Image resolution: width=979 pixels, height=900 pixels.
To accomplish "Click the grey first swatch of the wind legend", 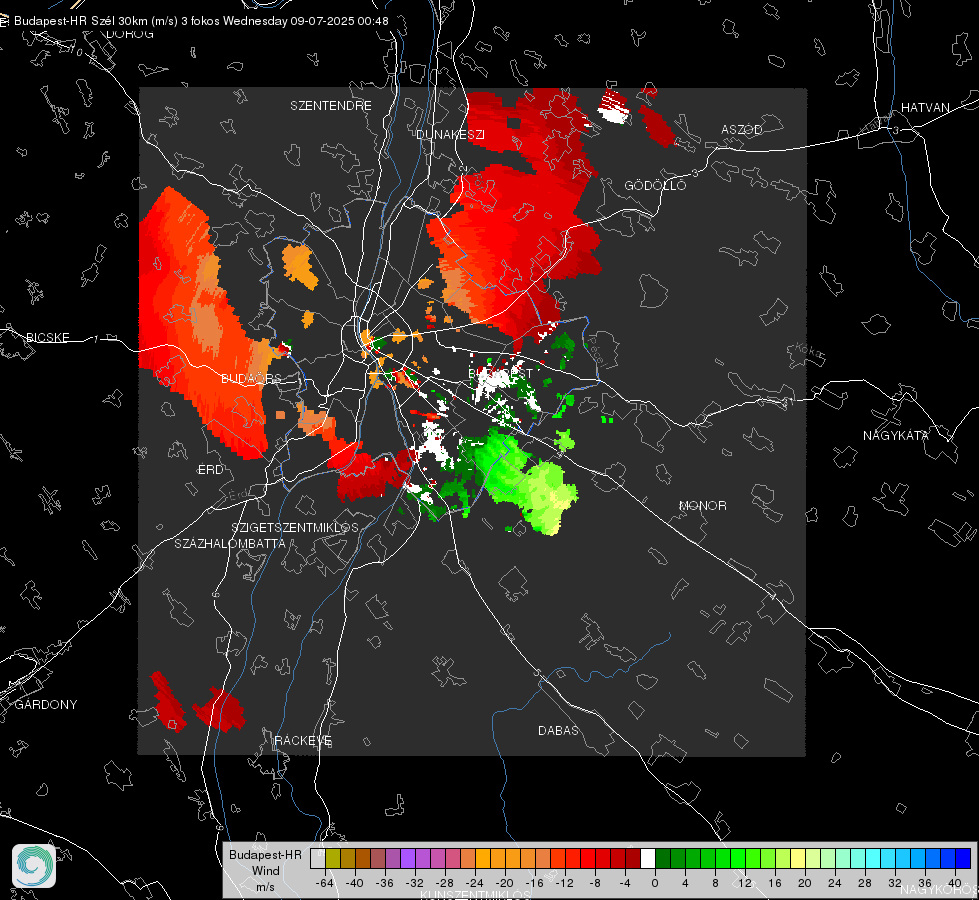I will [318, 859].
